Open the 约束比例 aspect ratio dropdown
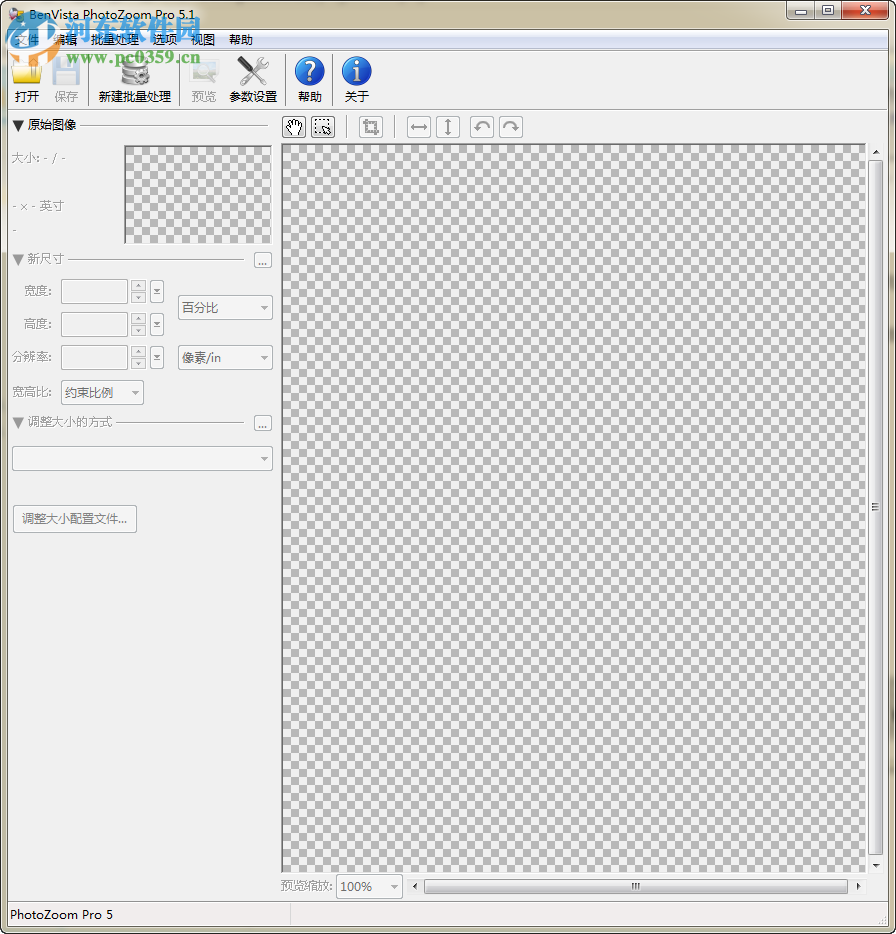This screenshot has width=896, height=934. pos(101,392)
